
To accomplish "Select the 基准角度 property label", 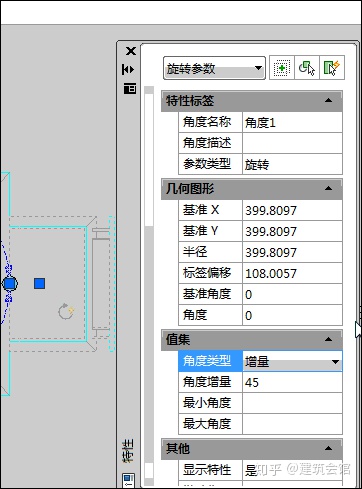I will coord(210,294).
